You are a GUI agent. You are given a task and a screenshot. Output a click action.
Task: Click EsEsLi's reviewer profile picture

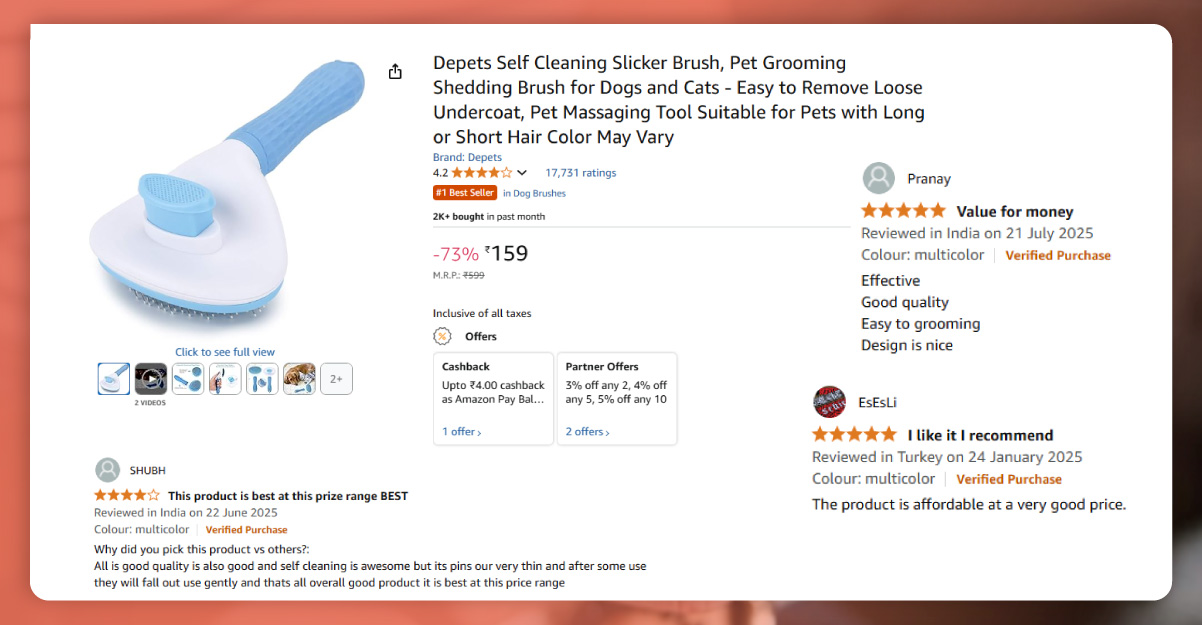coord(829,402)
